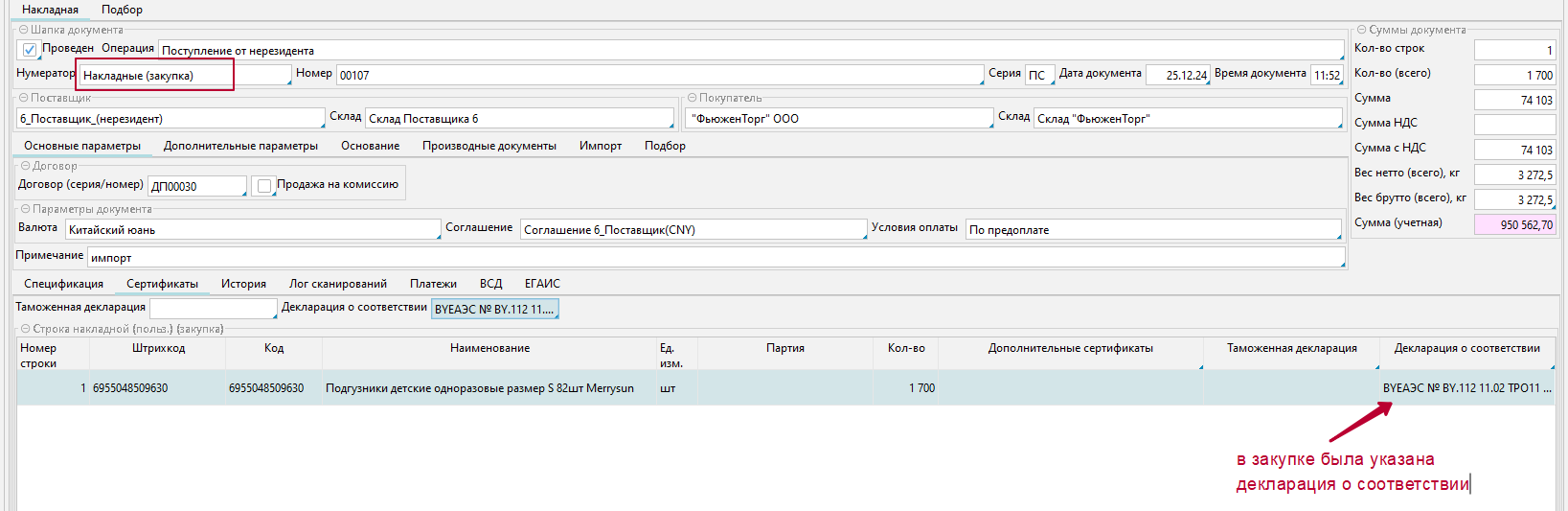Collapse the Параметры документа group

[26, 209]
